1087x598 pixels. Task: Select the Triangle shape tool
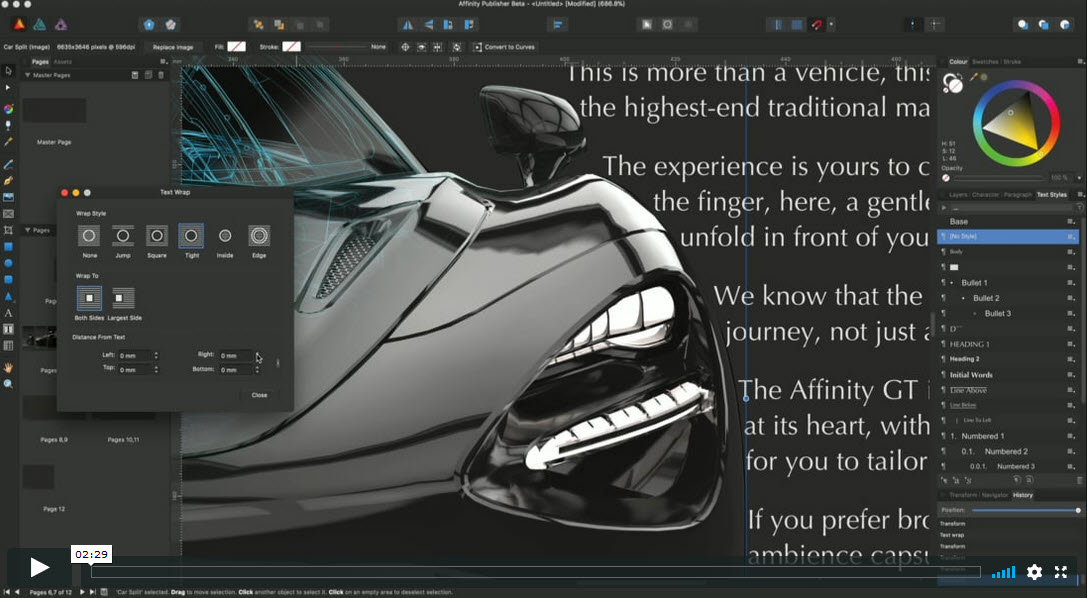[x=8, y=297]
